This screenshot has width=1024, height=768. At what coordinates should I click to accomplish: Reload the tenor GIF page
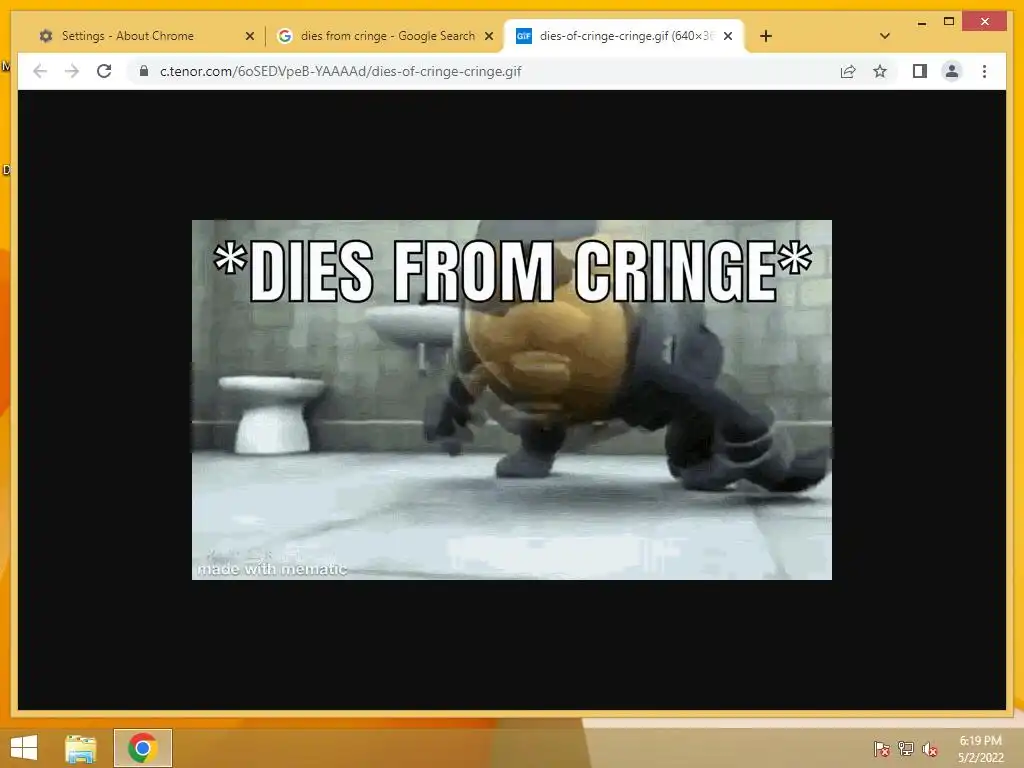click(104, 71)
